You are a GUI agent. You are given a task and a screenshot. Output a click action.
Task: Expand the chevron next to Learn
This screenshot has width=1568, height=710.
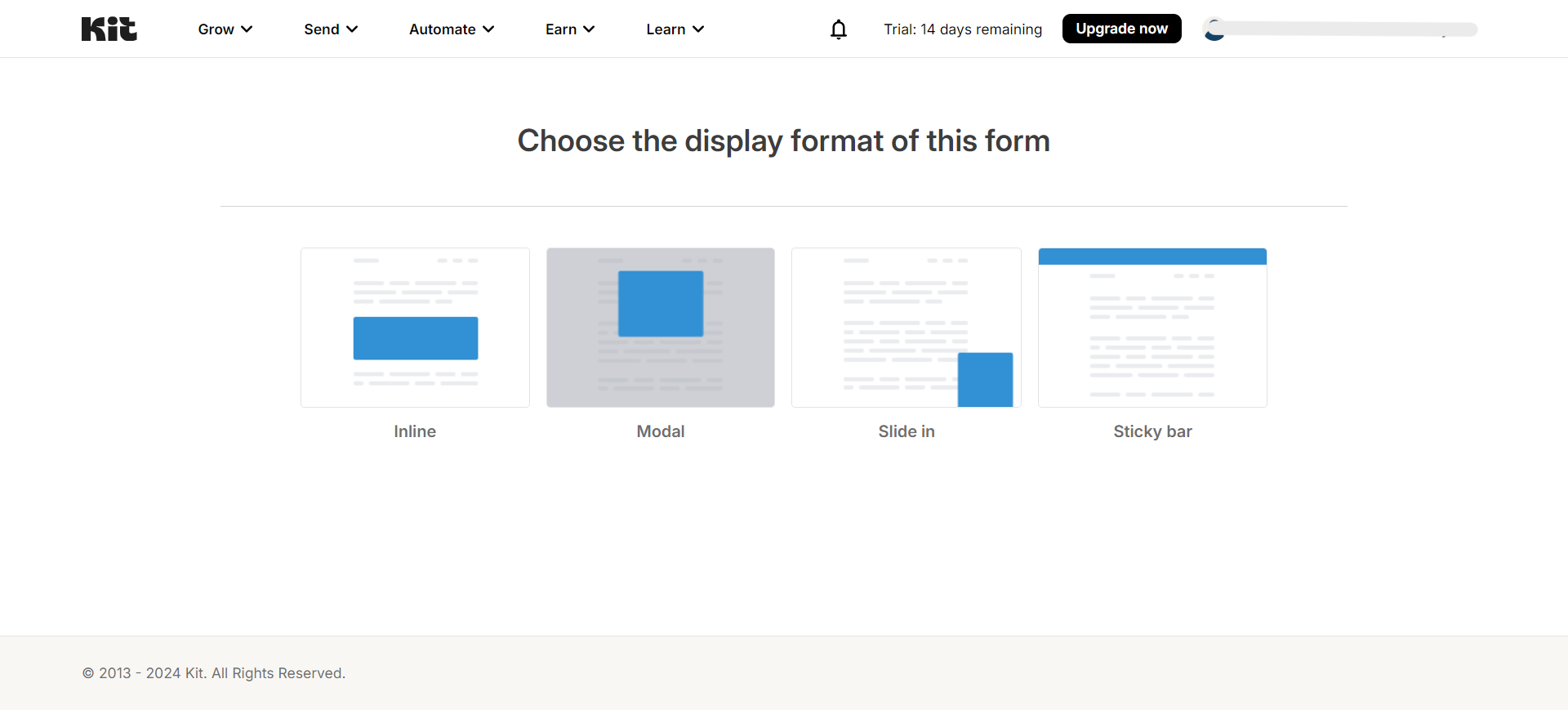pos(698,29)
